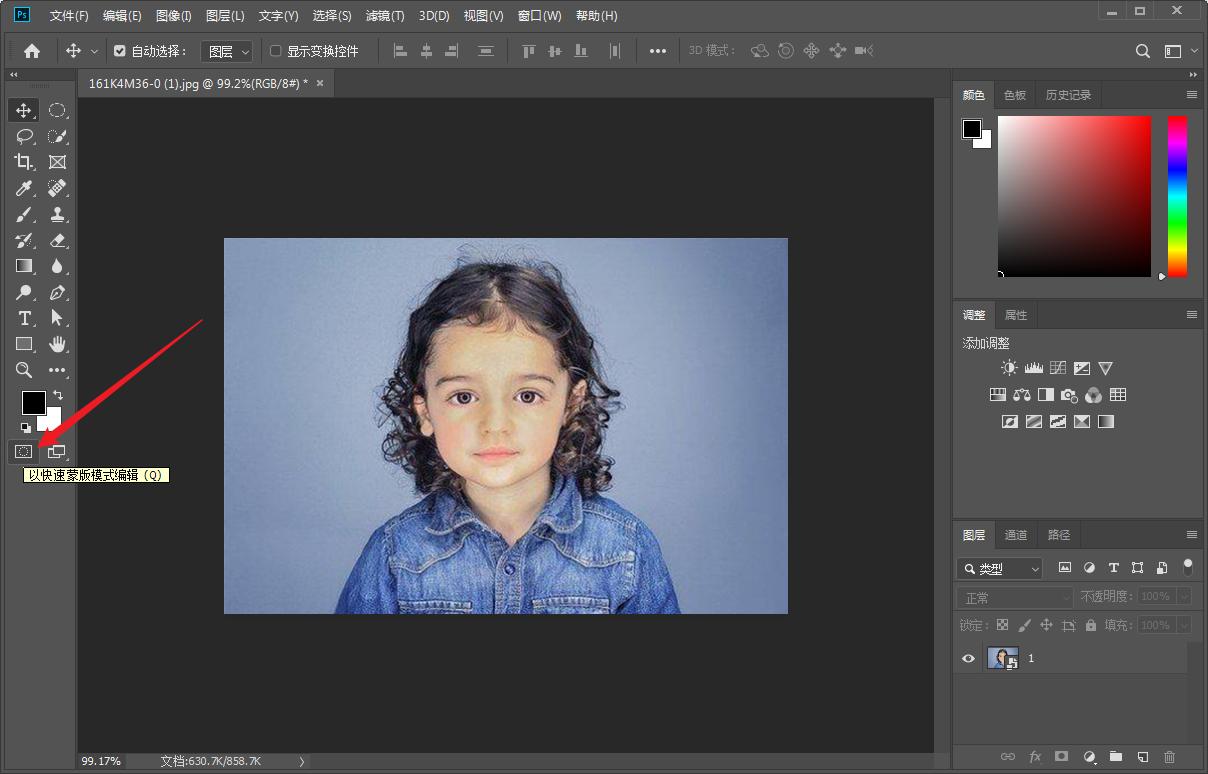The image size is (1208, 774).
Task: Click the foreground color swatch in toolbar
Action: point(33,402)
